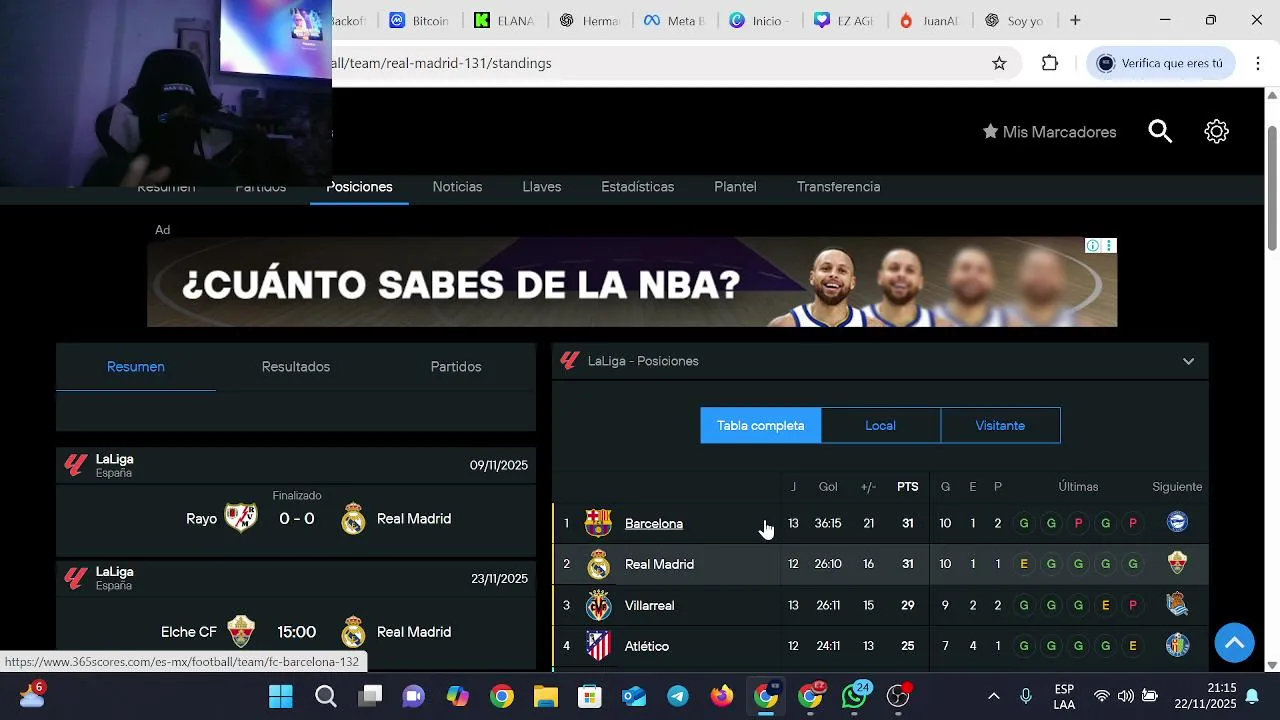
Task: Click the Barcelona club crest
Action: point(598,523)
